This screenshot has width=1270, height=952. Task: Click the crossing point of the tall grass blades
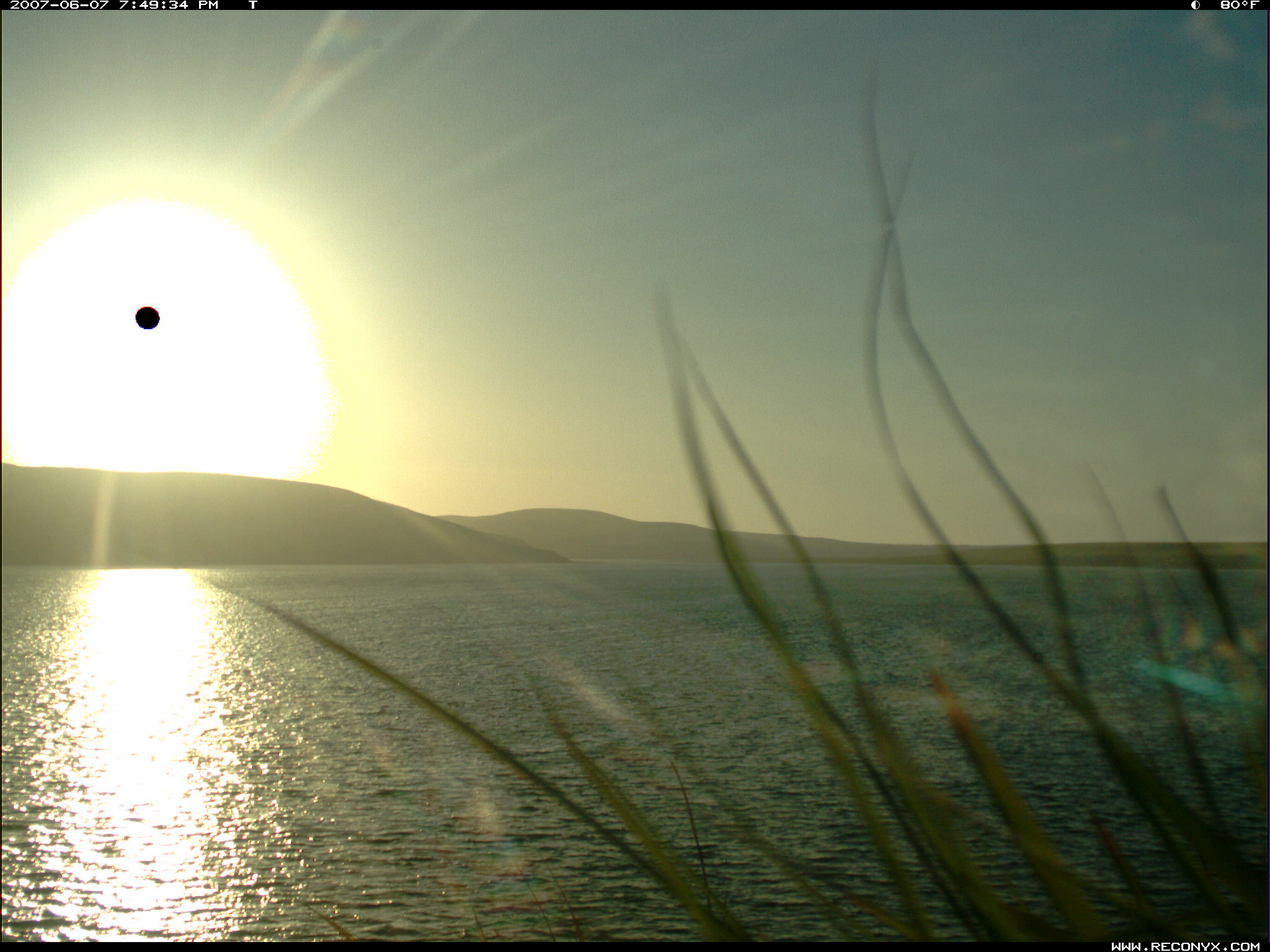point(889,223)
